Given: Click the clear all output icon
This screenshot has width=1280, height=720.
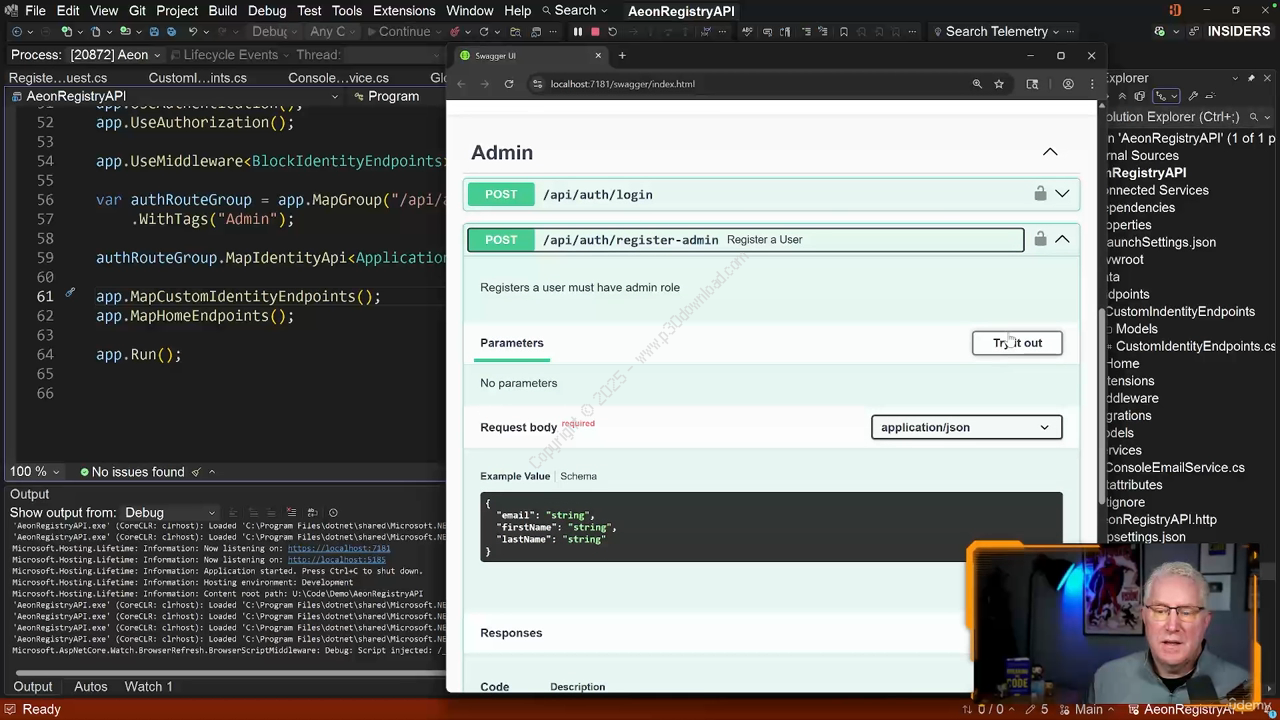Looking at the screenshot, I should tap(291, 513).
